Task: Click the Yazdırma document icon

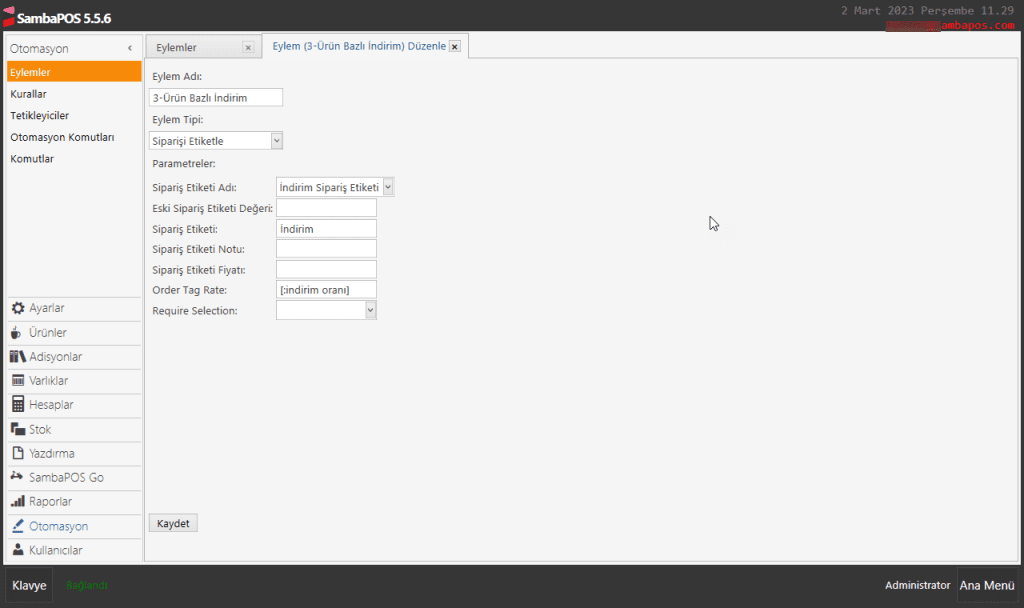Action: [18, 453]
